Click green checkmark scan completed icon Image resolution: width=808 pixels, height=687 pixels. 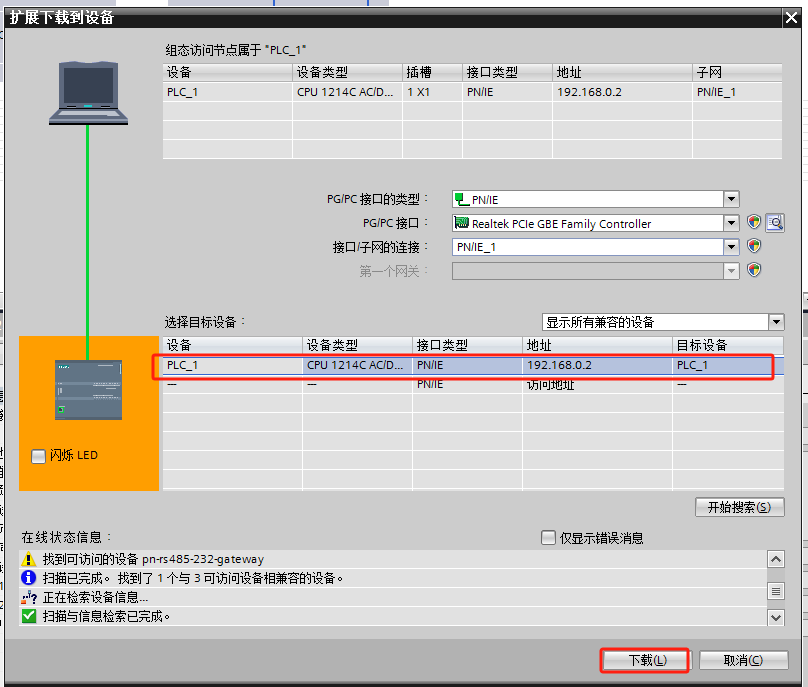(29, 616)
